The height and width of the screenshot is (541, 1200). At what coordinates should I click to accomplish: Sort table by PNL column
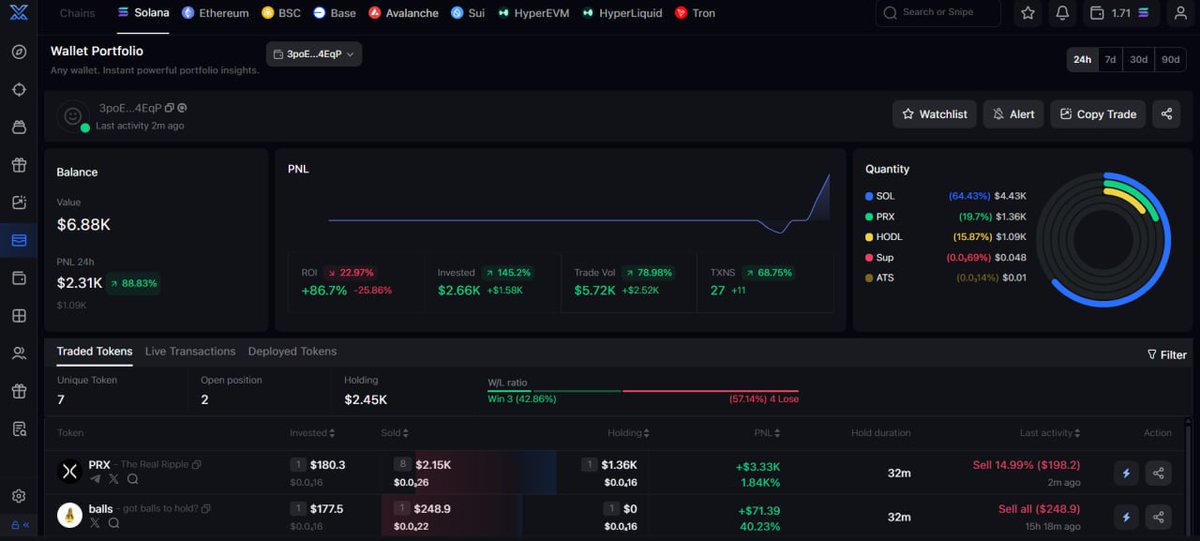[x=766, y=433]
